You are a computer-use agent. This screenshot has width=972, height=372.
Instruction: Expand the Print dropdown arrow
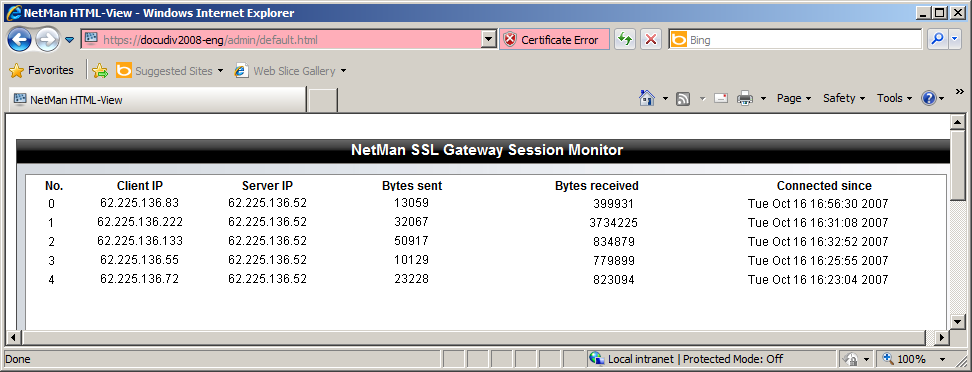pyautogui.click(x=764, y=98)
